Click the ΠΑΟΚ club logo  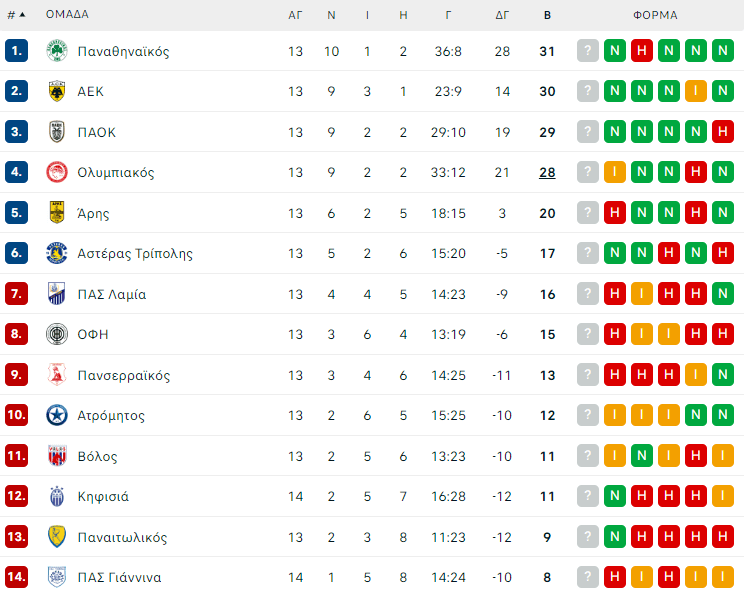coord(57,132)
